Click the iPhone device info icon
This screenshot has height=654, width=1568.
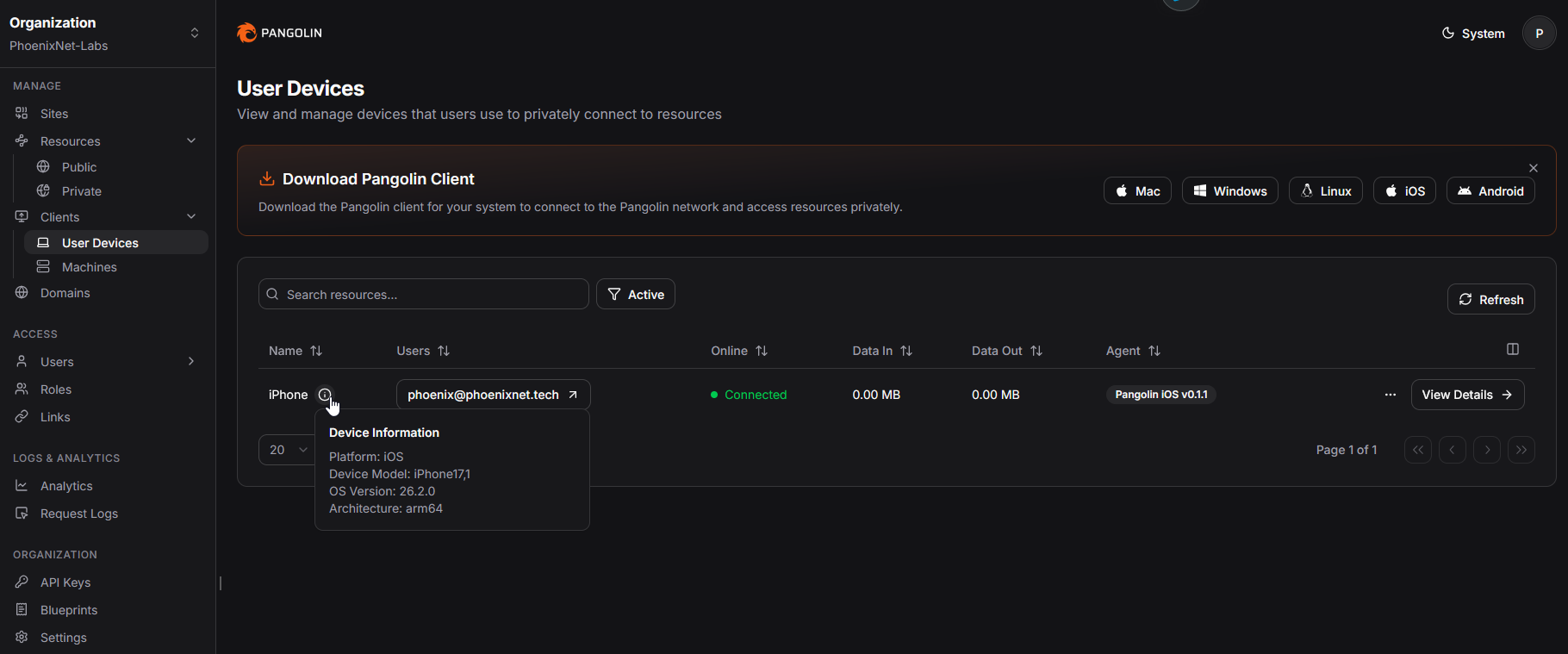tap(325, 395)
